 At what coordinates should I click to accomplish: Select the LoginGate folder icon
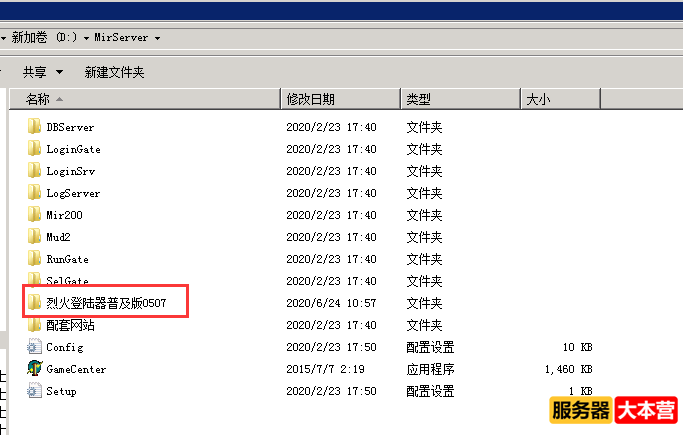point(34,148)
